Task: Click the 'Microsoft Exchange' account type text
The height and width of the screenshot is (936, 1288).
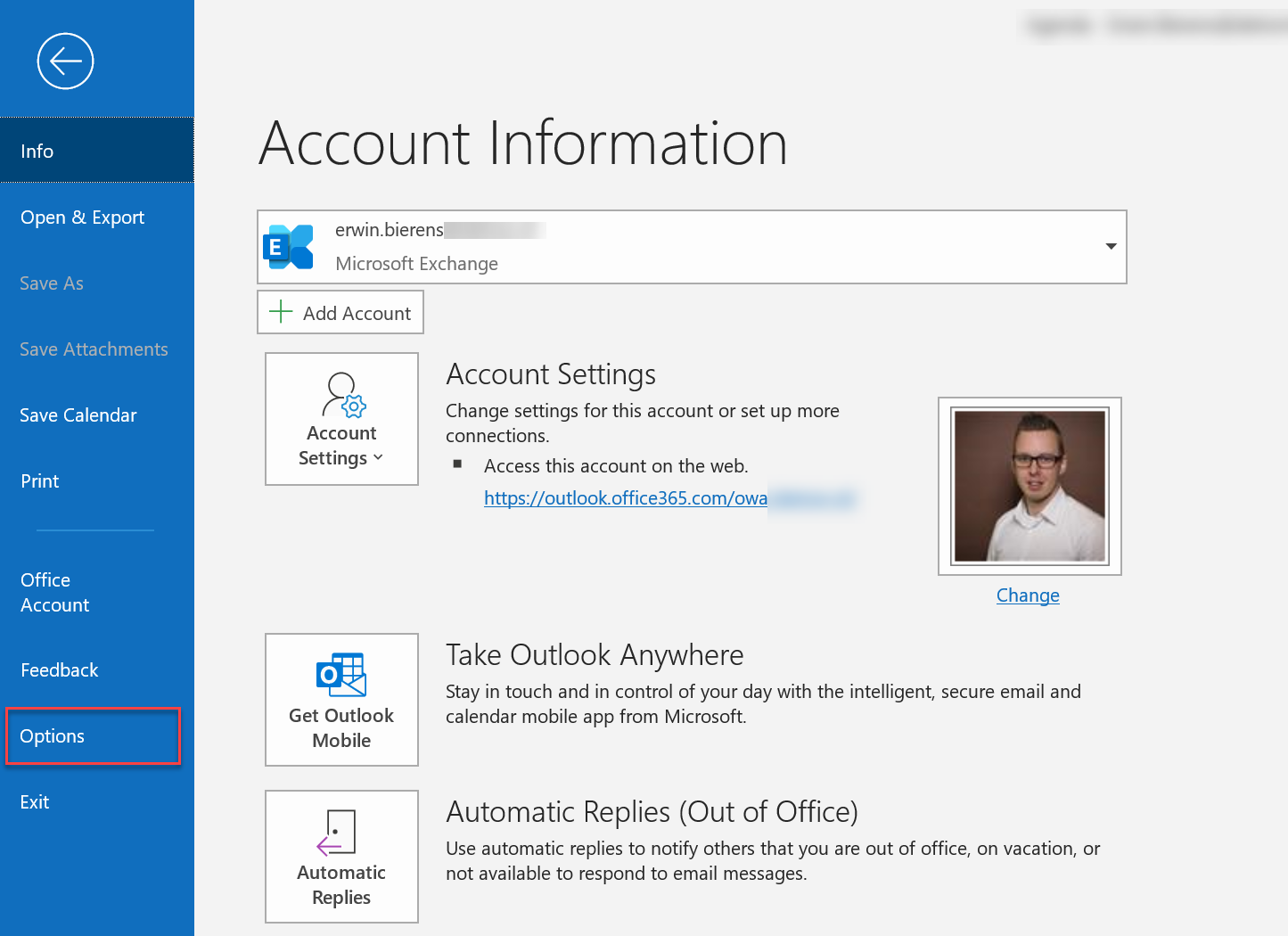Action: (x=416, y=263)
